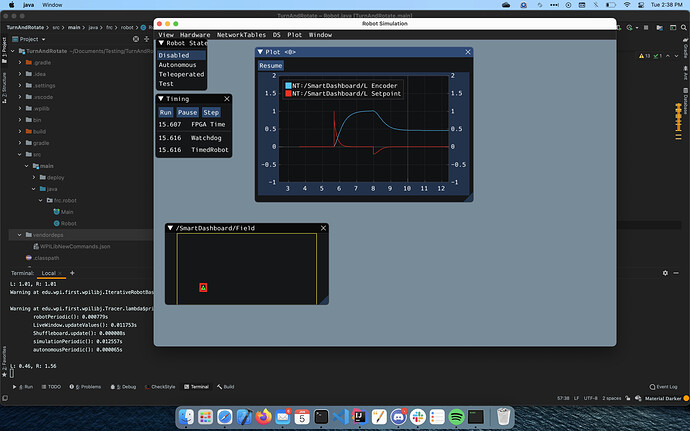Open the View menu in Robot Simulation
690x431 pixels.
pyautogui.click(x=166, y=35)
